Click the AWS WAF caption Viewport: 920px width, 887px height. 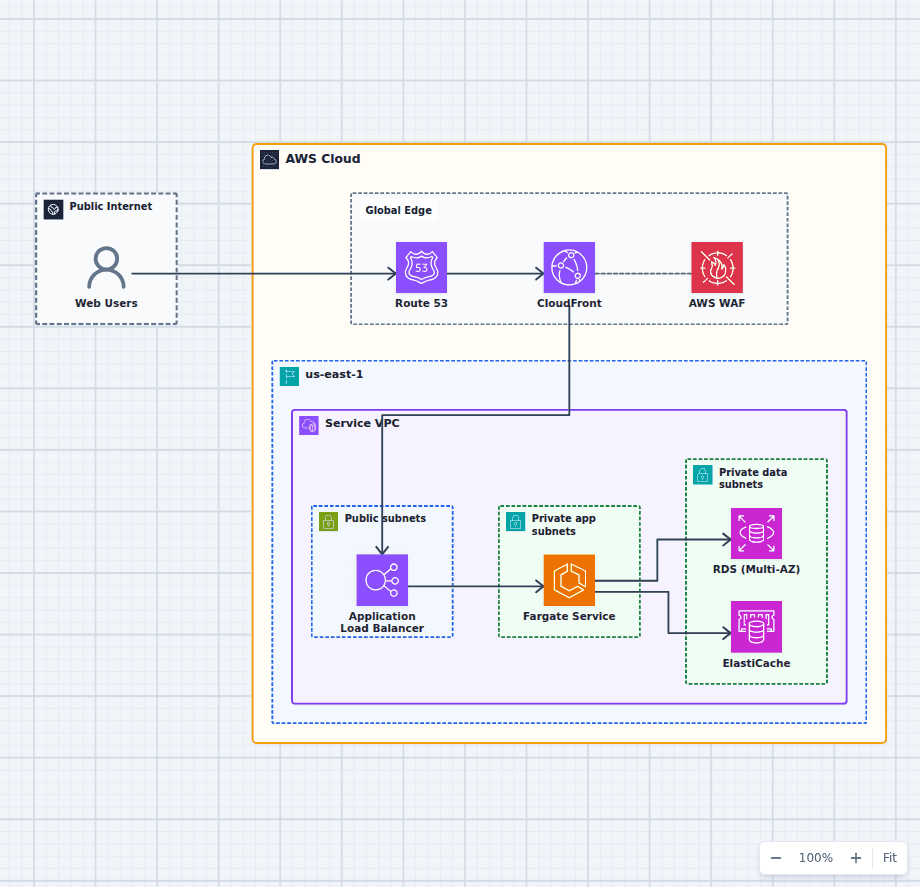point(717,303)
